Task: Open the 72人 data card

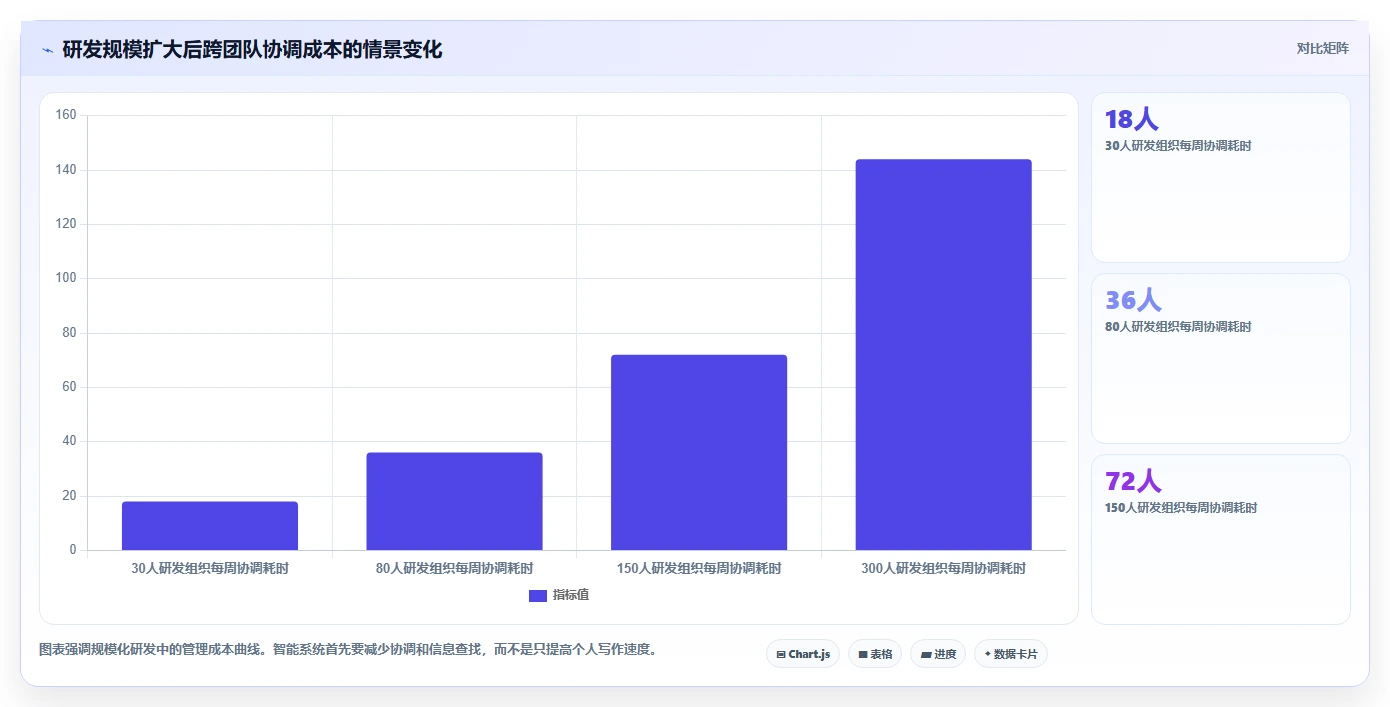Action: click(x=1220, y=539)
